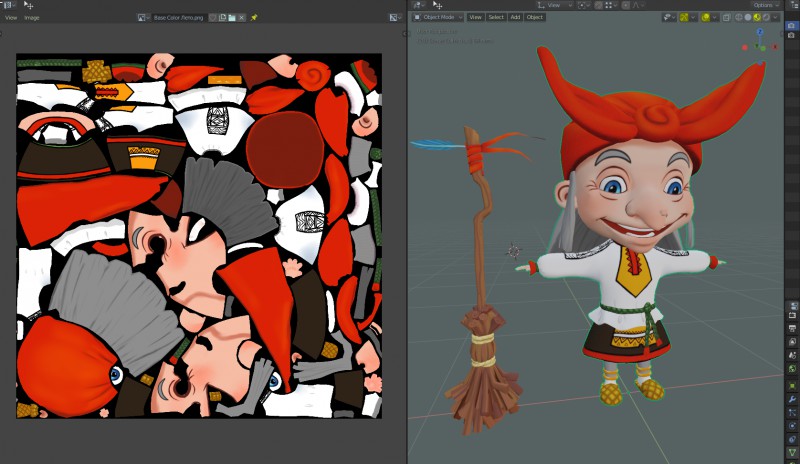Image resolution: width=800 pixels, height=464 pixels.
Task: Select the image editor cursor tool icon
Action: point(29,5)
